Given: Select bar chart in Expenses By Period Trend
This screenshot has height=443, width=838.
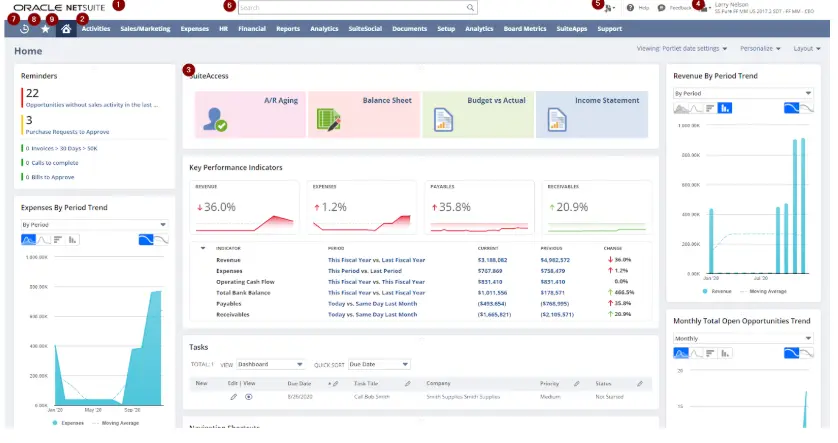Looking at the screenshot, I should (58, 239).
